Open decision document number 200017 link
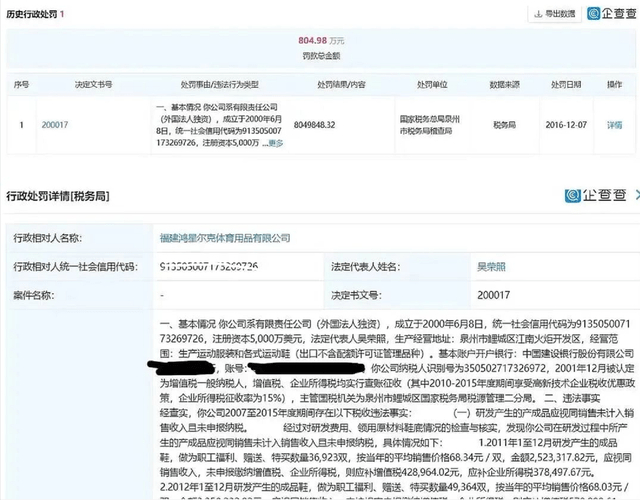This screenshot has height=500, width=640. [55, 125]
